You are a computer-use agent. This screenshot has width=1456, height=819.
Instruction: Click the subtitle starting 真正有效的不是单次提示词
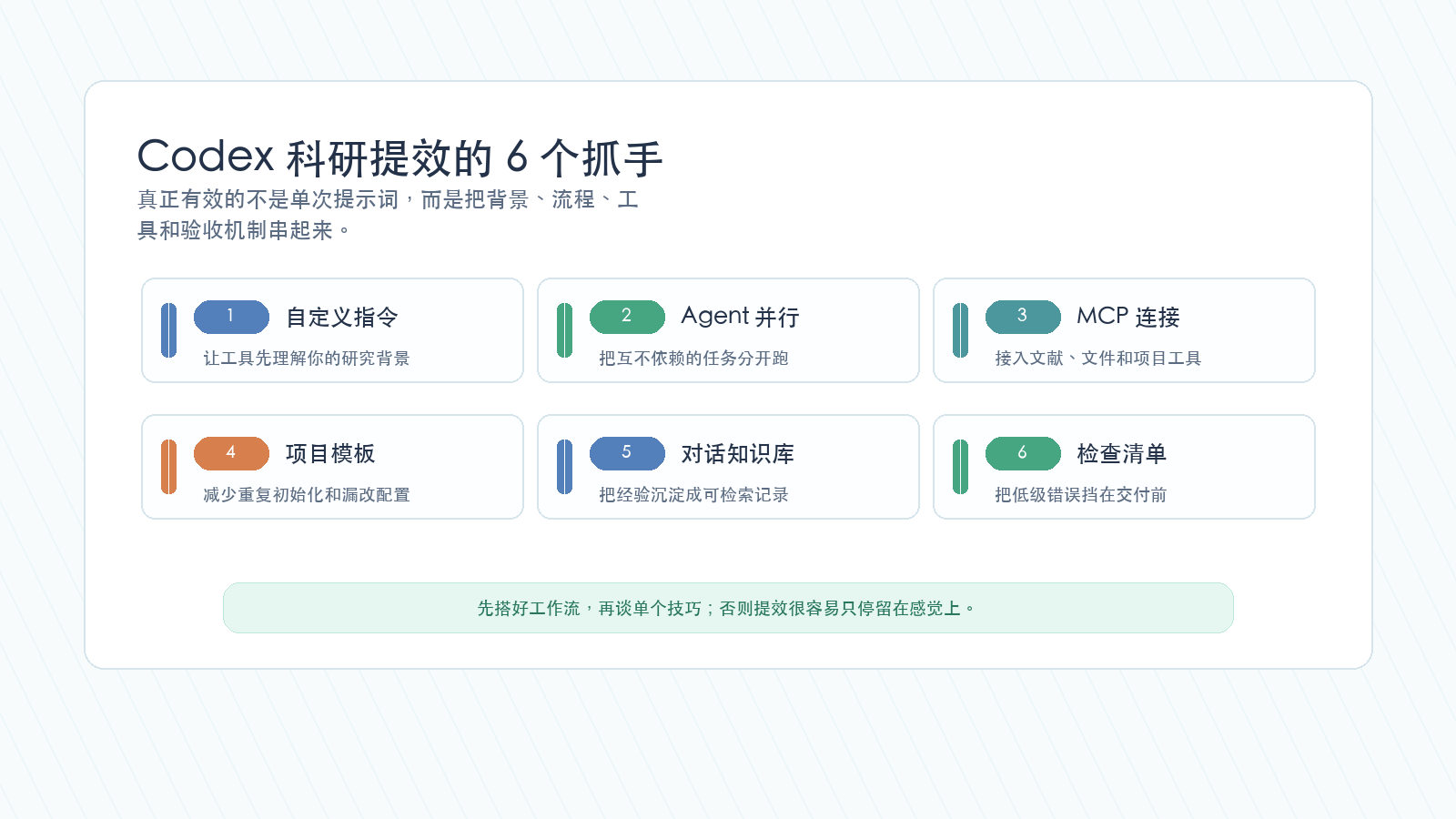[x=389, y=215]
